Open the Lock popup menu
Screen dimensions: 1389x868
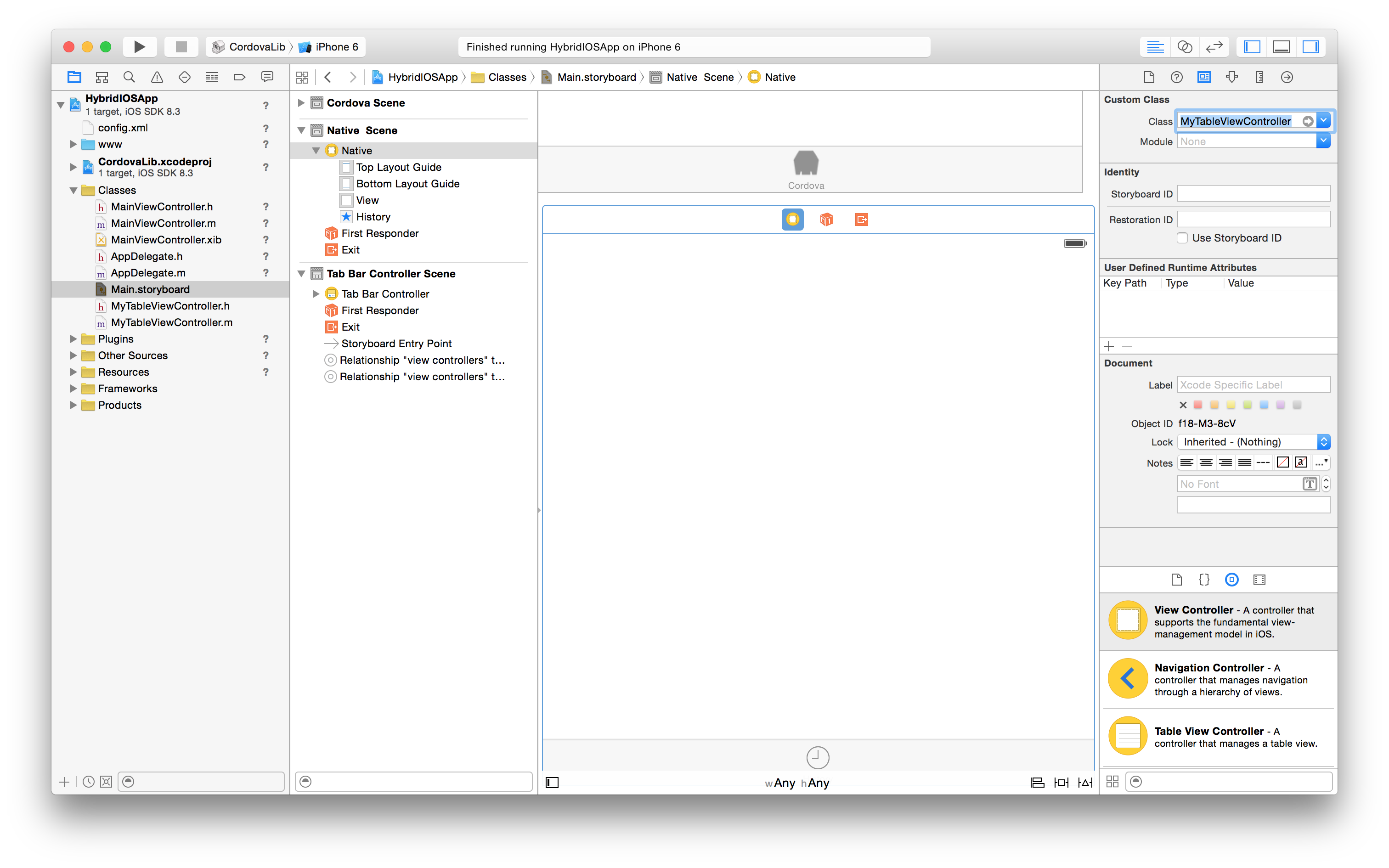(1253, 441)
